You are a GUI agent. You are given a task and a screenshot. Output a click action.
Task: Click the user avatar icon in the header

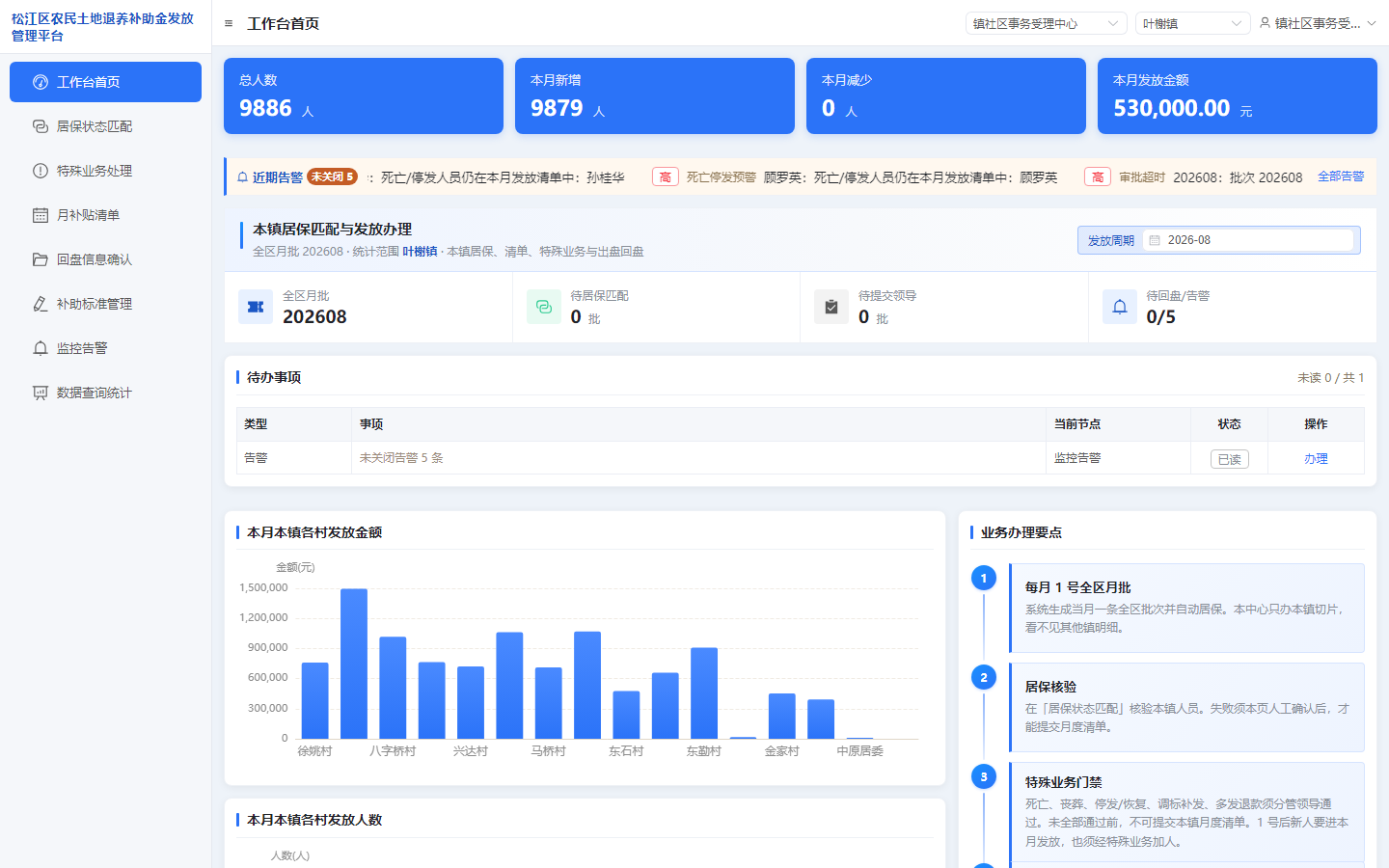point(1265,23)
